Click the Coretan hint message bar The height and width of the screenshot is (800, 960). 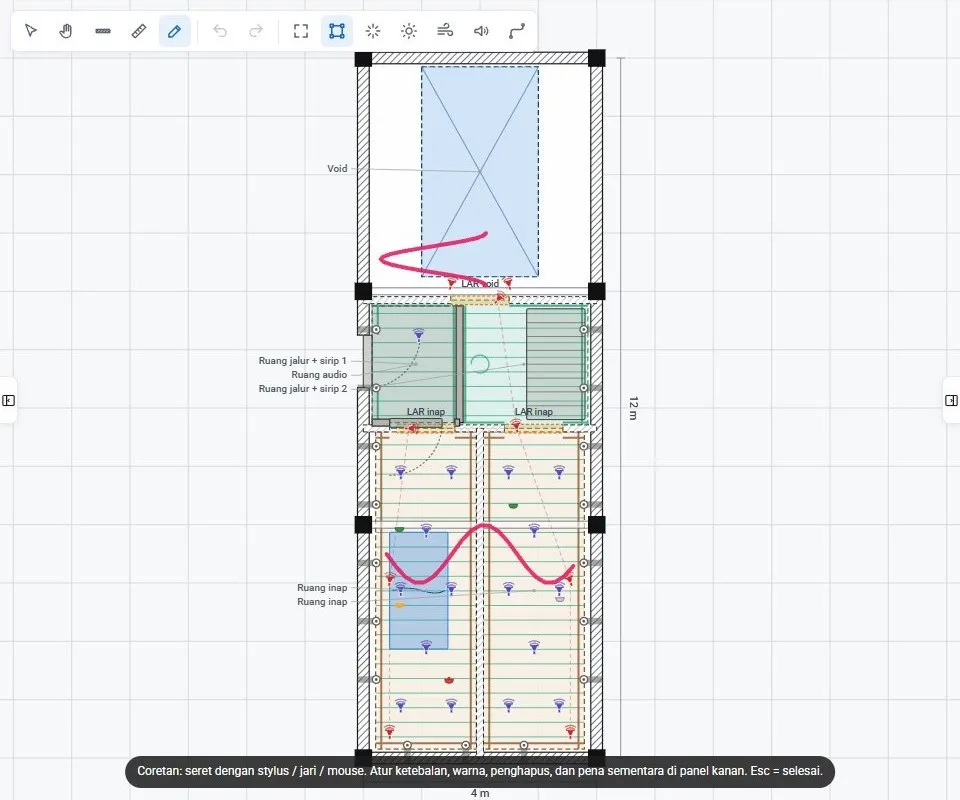tap(480, 771)
